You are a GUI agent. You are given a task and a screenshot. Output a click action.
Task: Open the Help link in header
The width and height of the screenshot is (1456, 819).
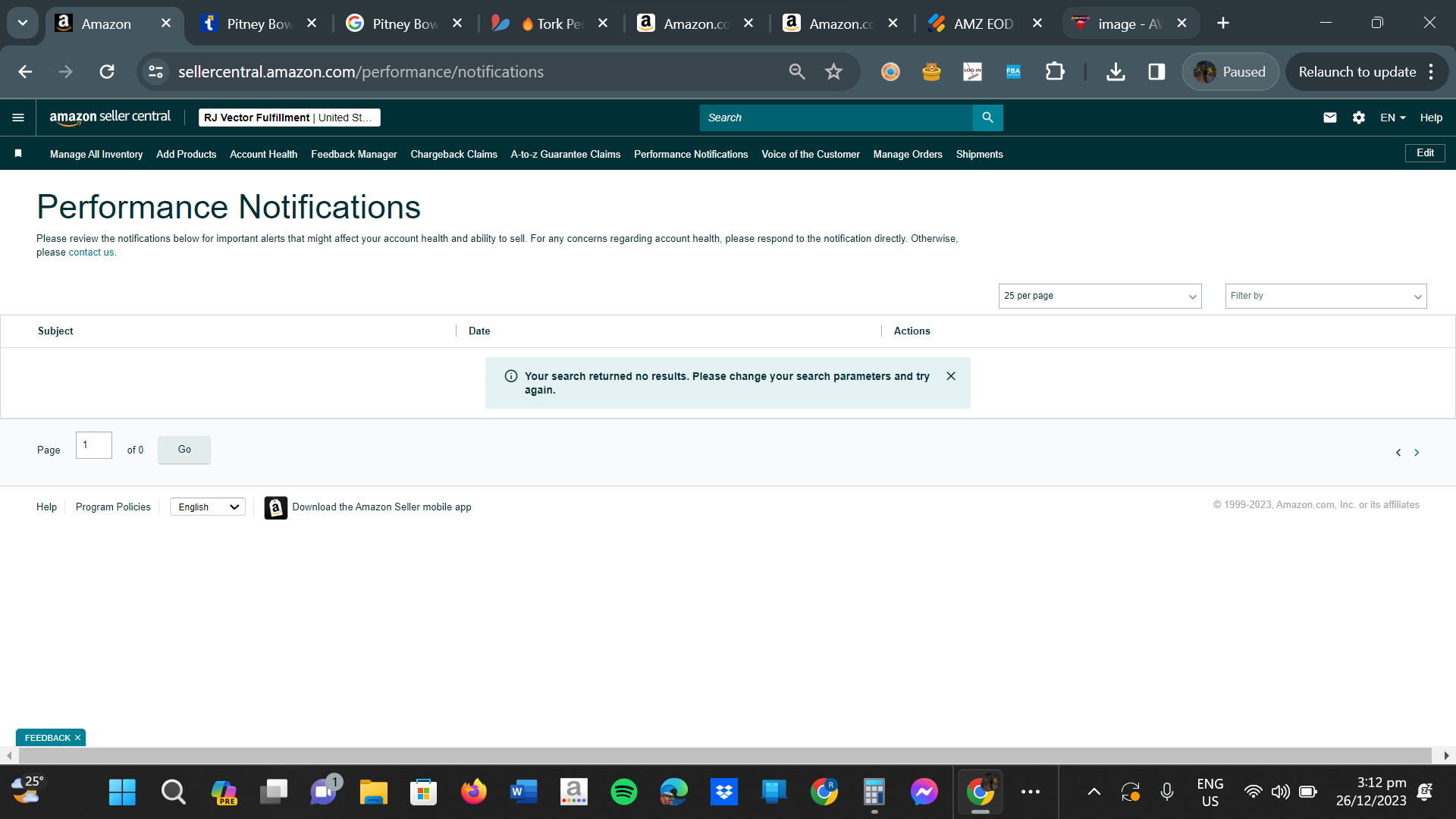[1431, 118]
